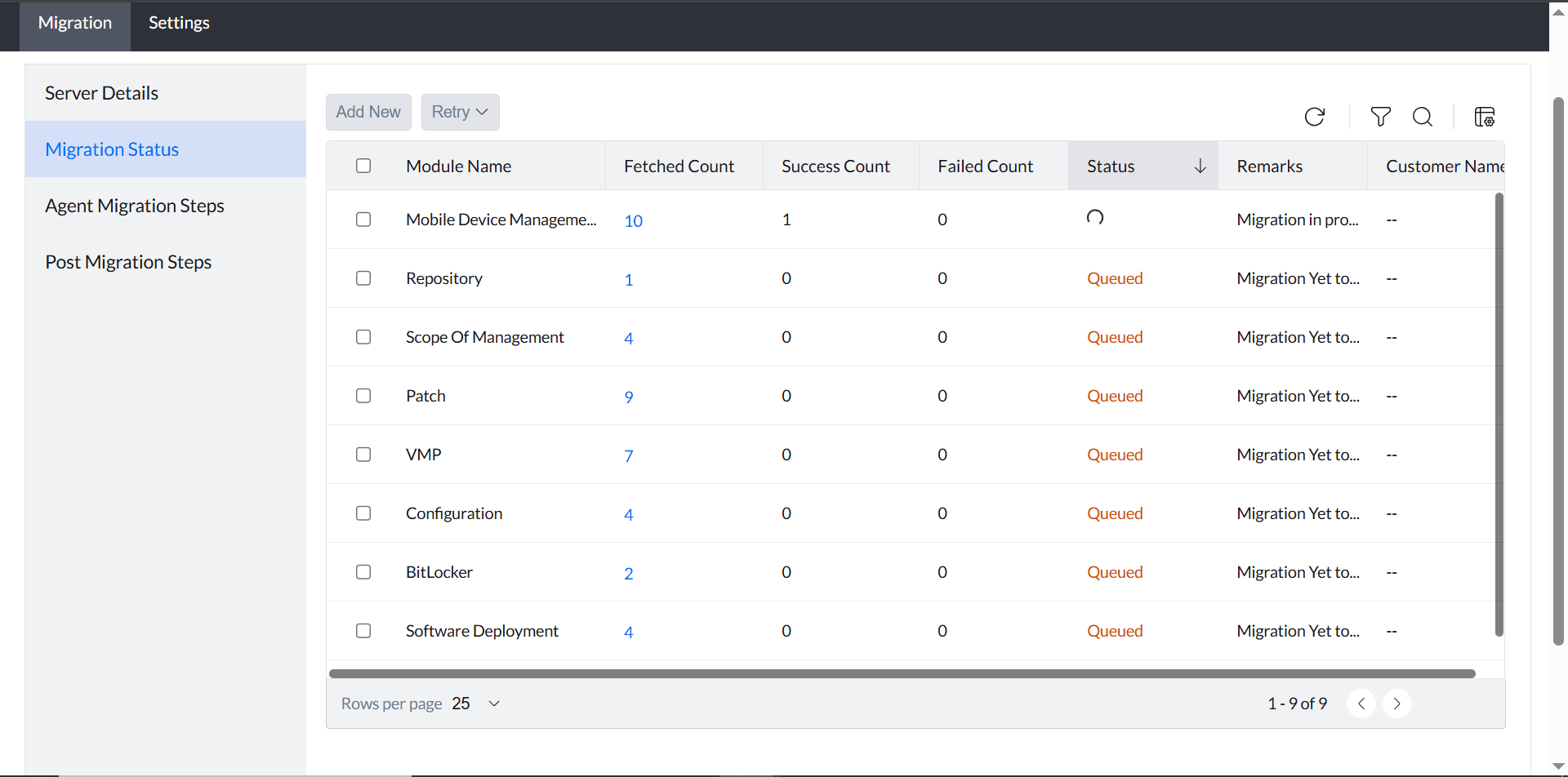Screen dimensions: 1568x777
Task: Toggle the select-all header checkbox
Action: point(363,166)
